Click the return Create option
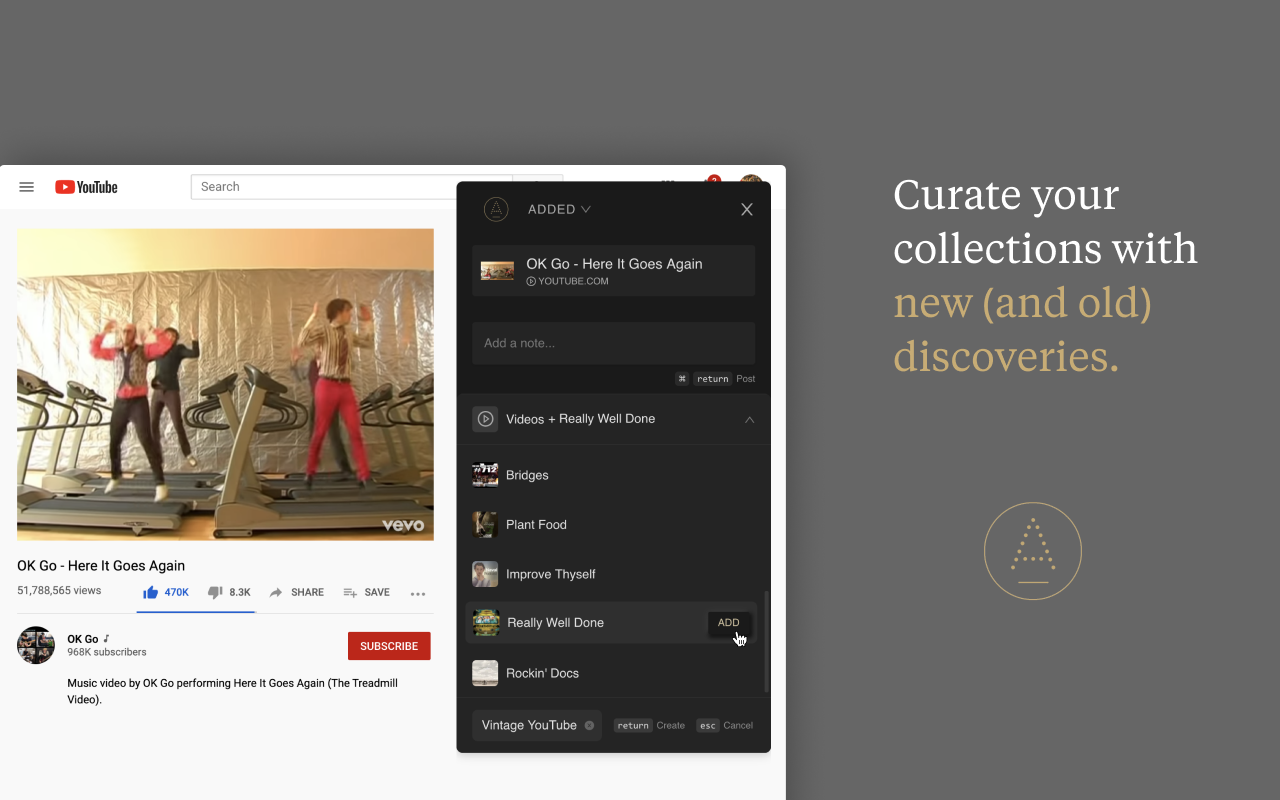The height and width of the screenshot is (800, 1280). tap(650, 726)
